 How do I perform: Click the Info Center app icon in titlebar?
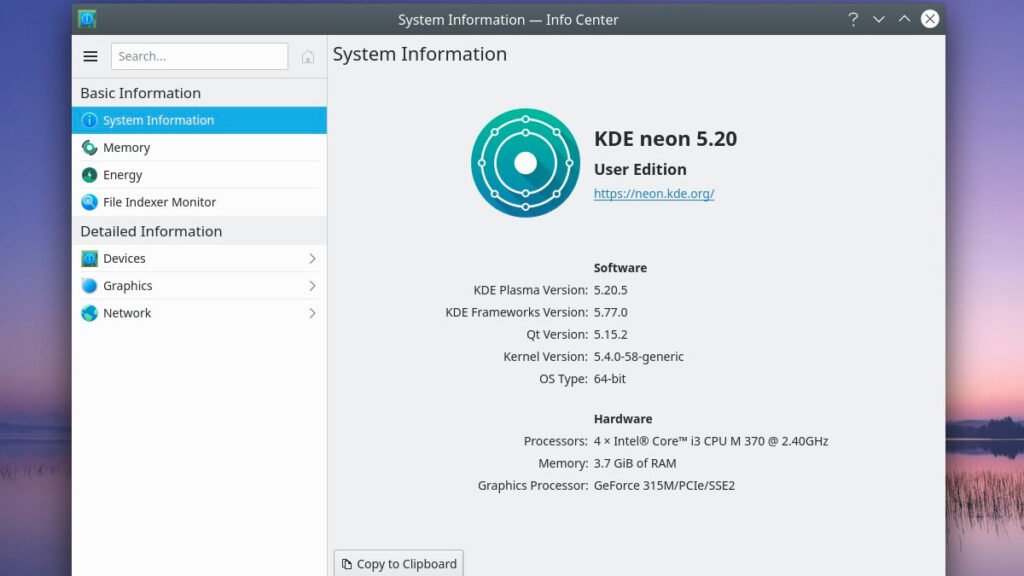pyautogui.click(x=87, y=19)
